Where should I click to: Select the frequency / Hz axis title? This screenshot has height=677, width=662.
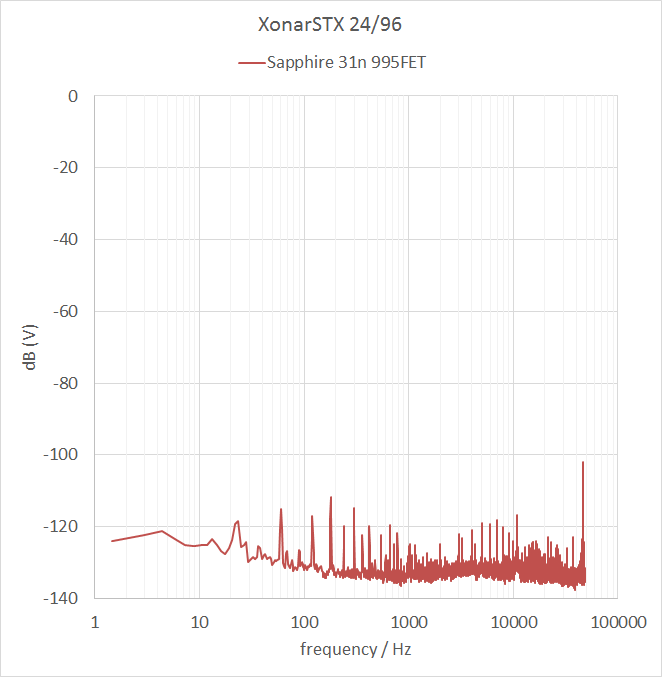355,649
